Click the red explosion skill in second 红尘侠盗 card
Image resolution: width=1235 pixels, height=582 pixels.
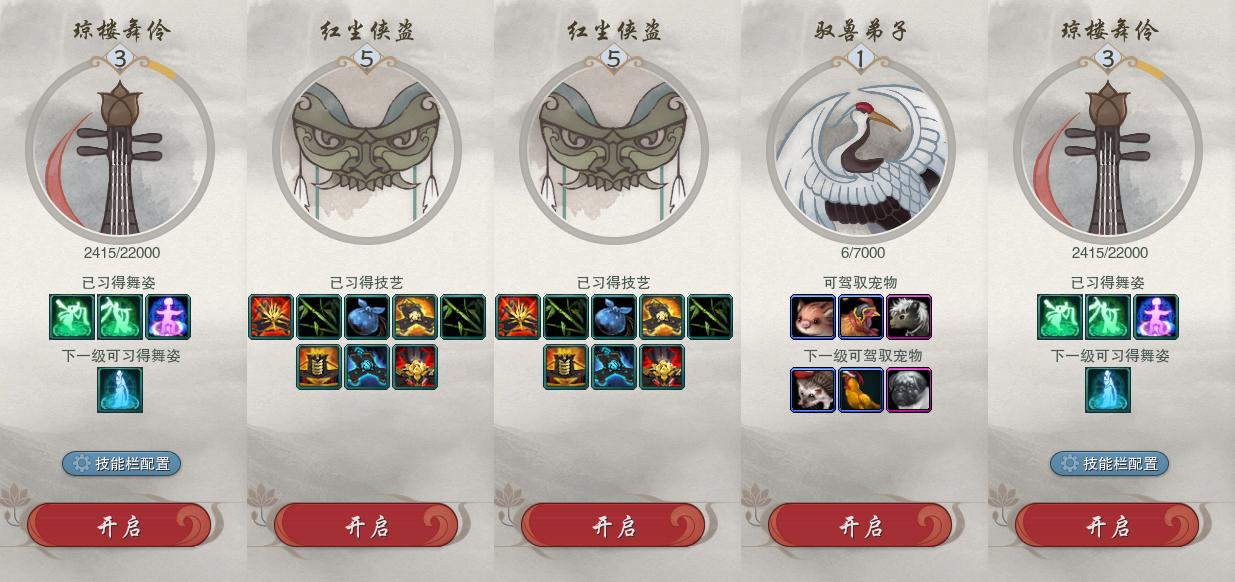pyautogui.click(x=518, y=317)
